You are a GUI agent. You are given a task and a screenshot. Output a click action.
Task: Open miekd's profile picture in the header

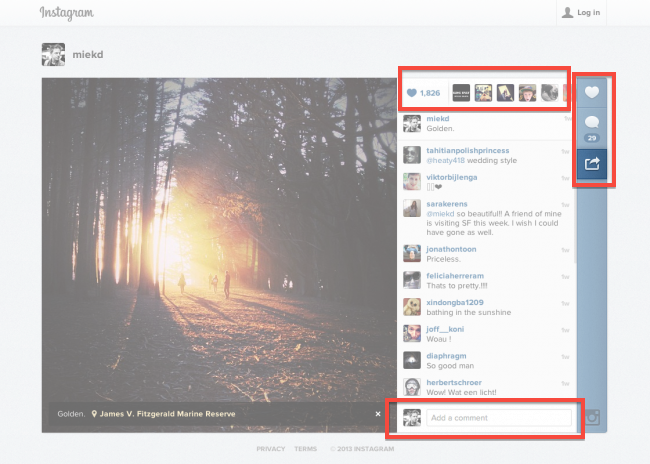(53, 54)
